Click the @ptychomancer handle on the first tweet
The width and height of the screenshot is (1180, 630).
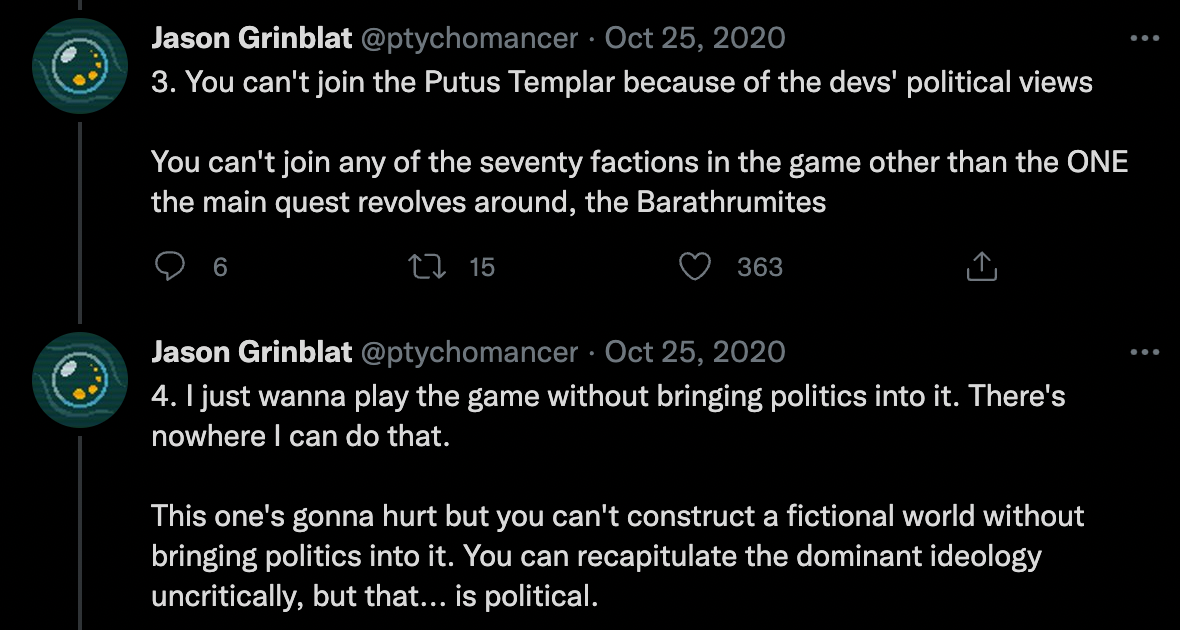468,39
